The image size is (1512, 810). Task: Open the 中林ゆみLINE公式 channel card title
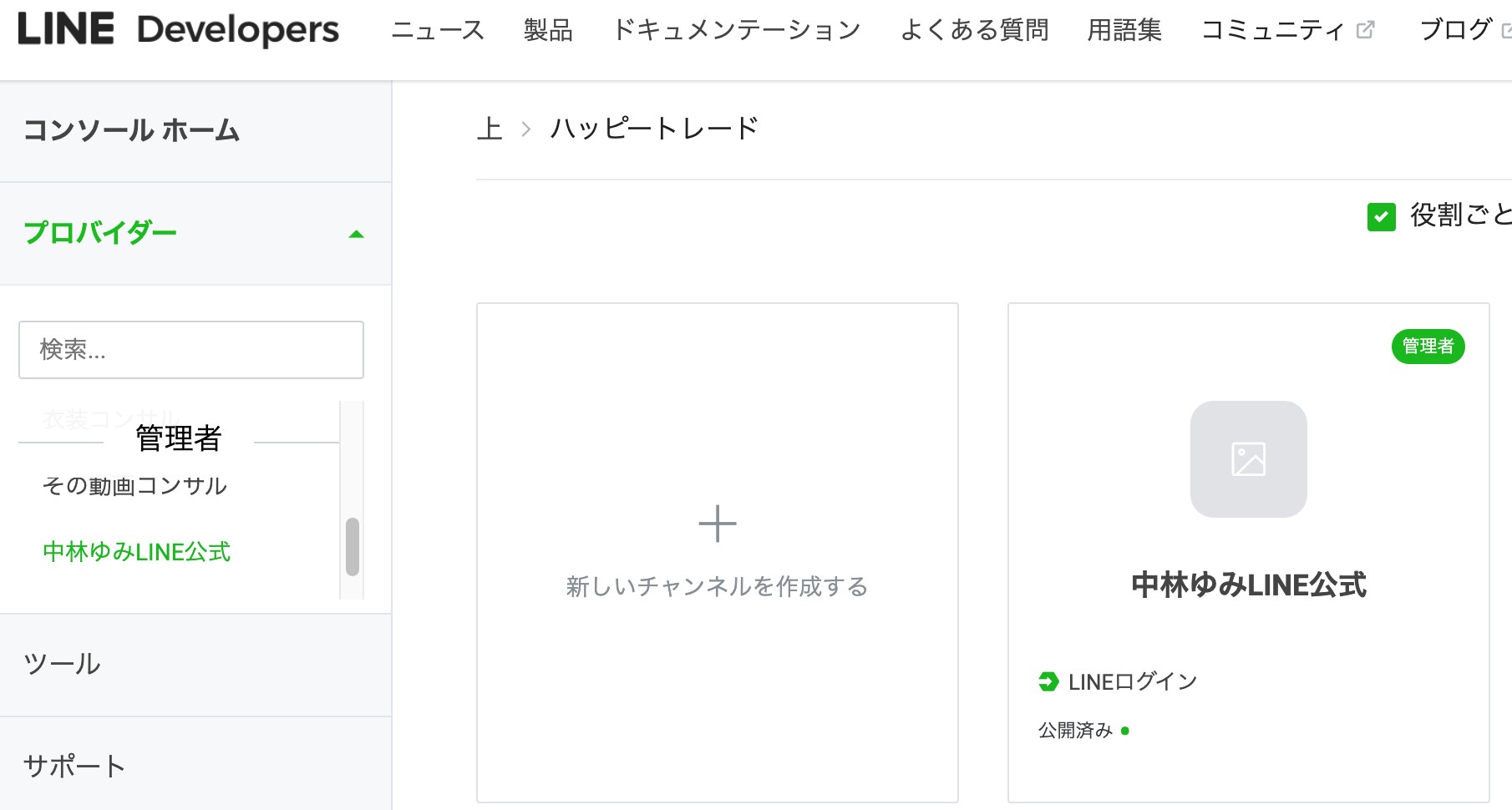coord(1249,585)
